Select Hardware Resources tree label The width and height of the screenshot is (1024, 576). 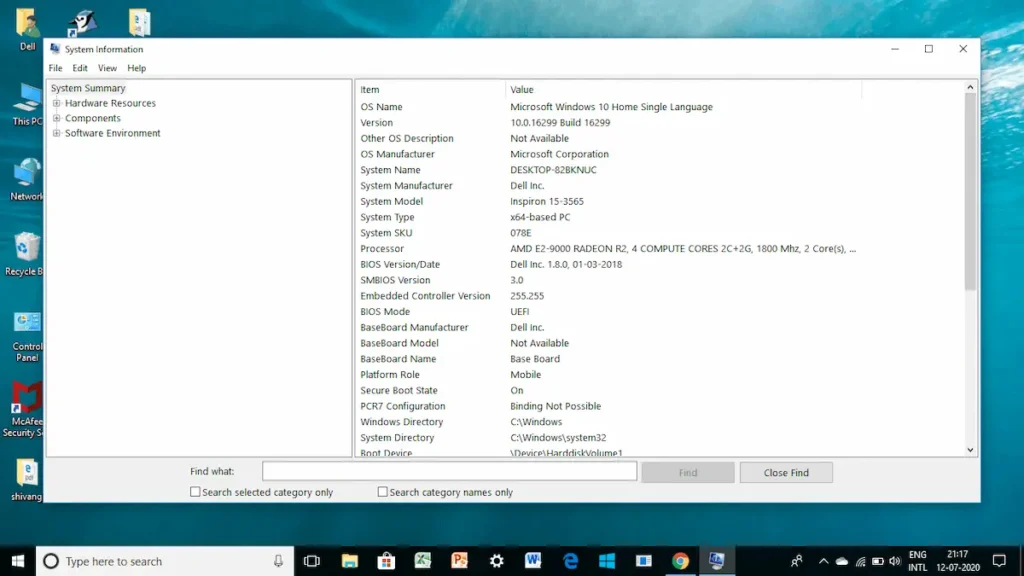click(110, 103)
